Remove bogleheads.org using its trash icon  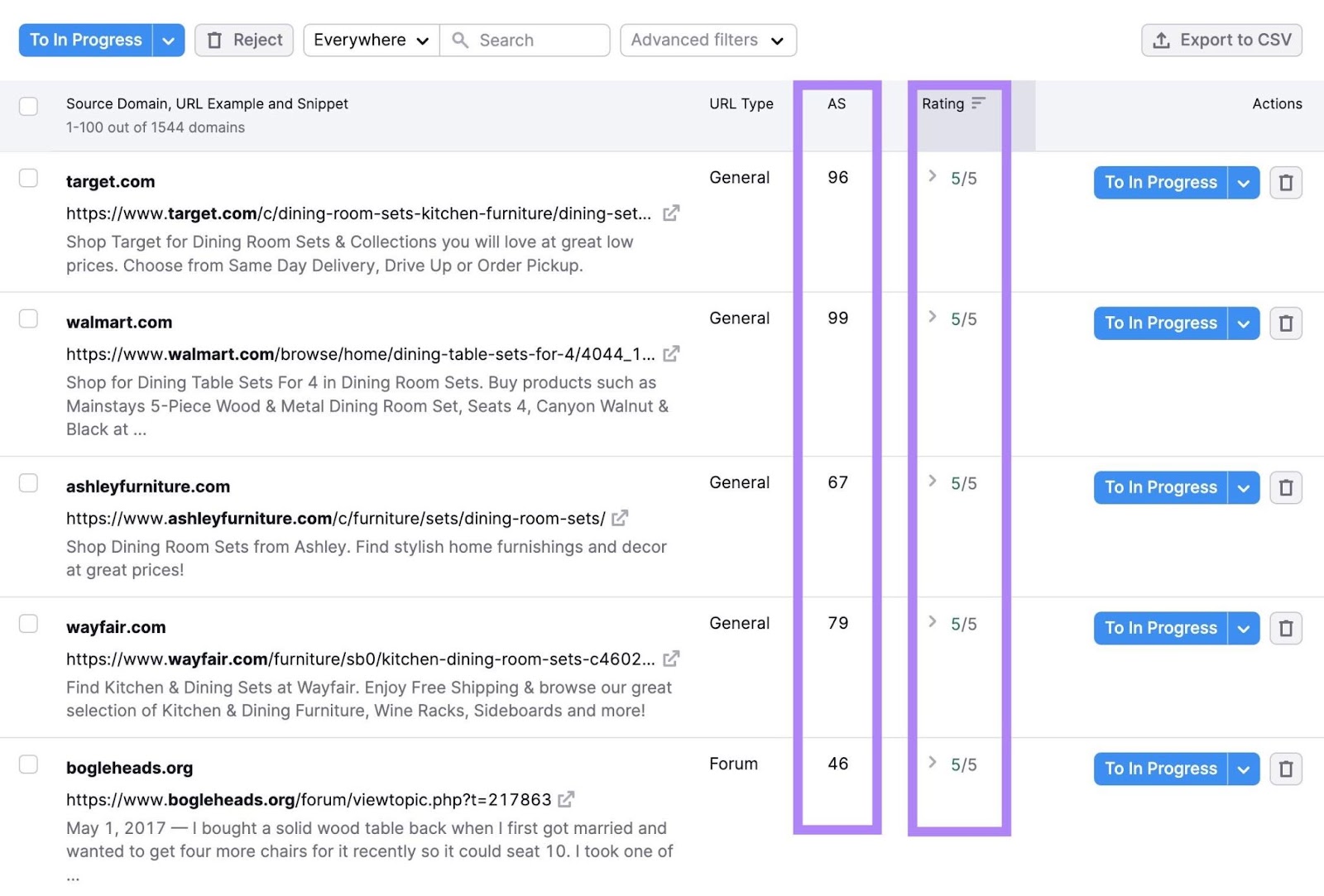coord(1286,769)
